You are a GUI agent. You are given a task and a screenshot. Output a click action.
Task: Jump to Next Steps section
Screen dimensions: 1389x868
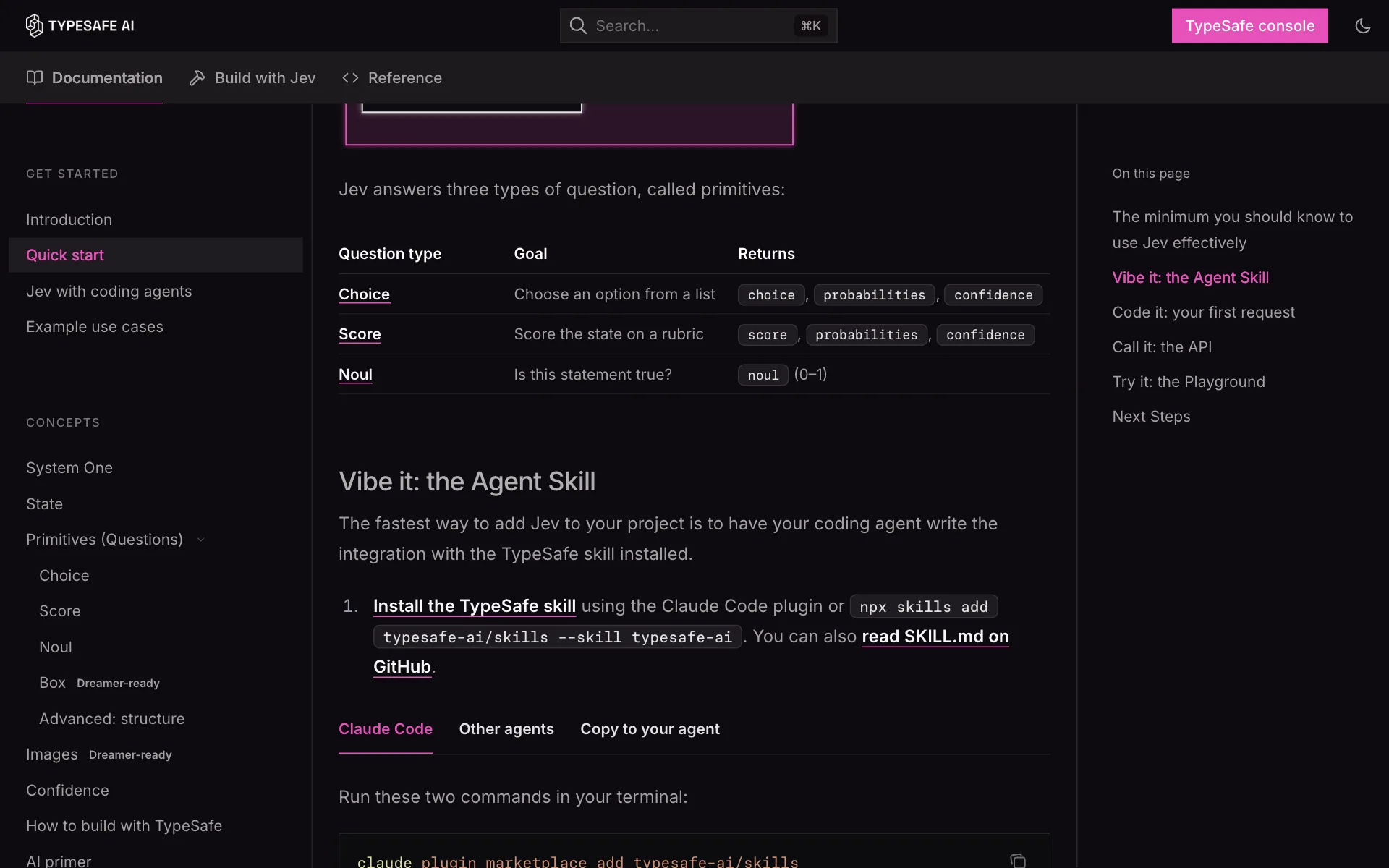[1151, 417]
